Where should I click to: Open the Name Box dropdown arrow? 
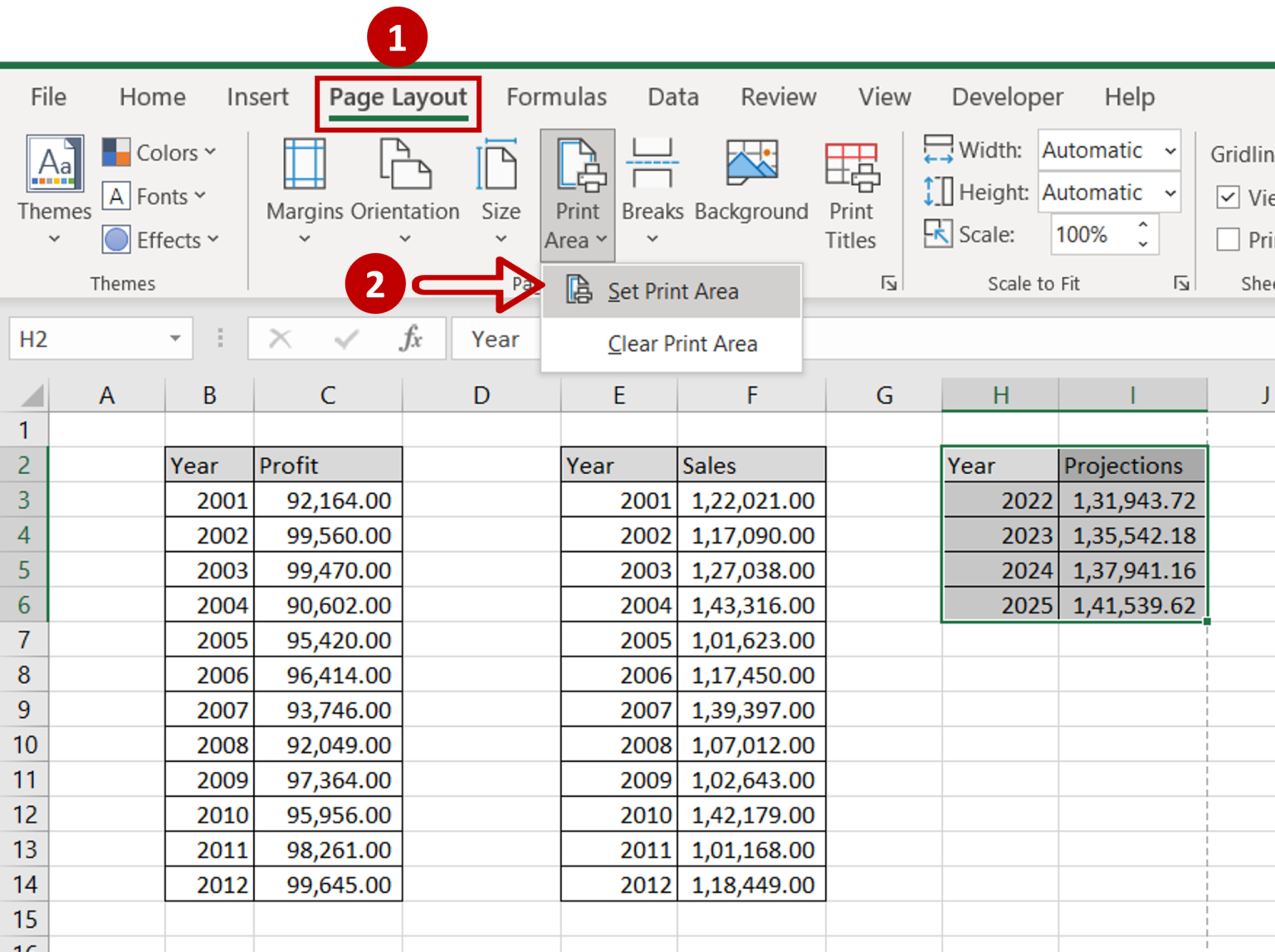(174, 339)
